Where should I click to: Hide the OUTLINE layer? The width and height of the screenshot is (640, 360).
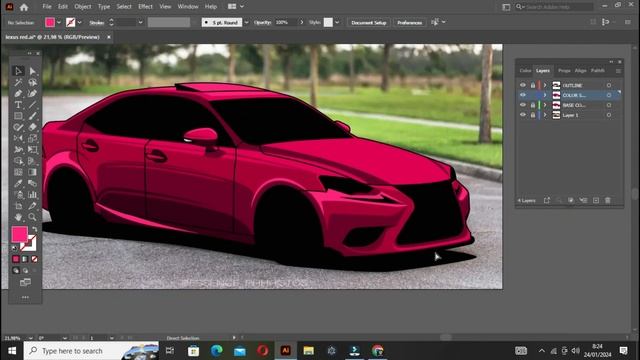523,85
